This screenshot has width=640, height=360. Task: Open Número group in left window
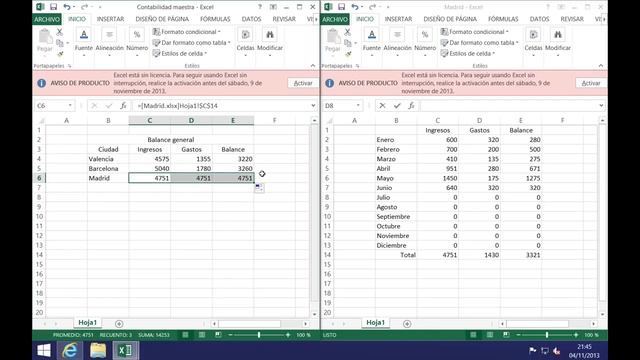(137, 42)
